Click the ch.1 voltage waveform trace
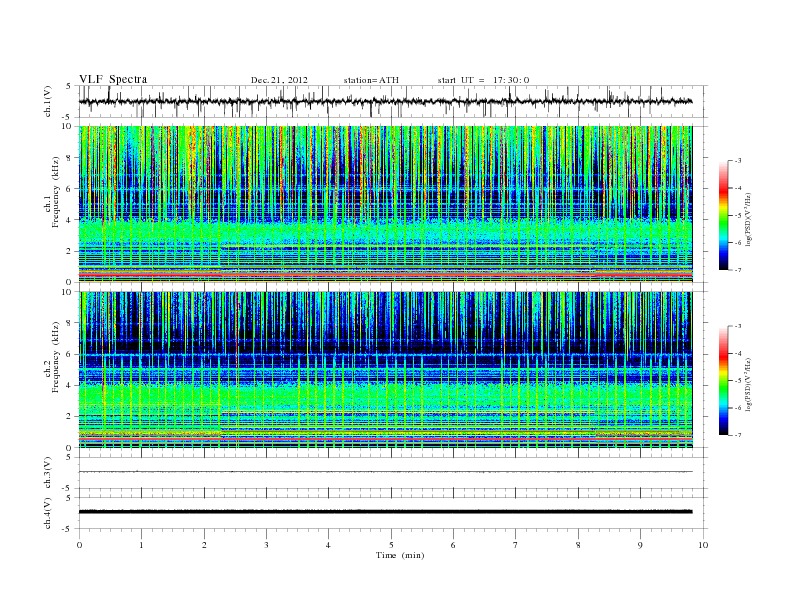792x612 pixels. coord(385,101)
